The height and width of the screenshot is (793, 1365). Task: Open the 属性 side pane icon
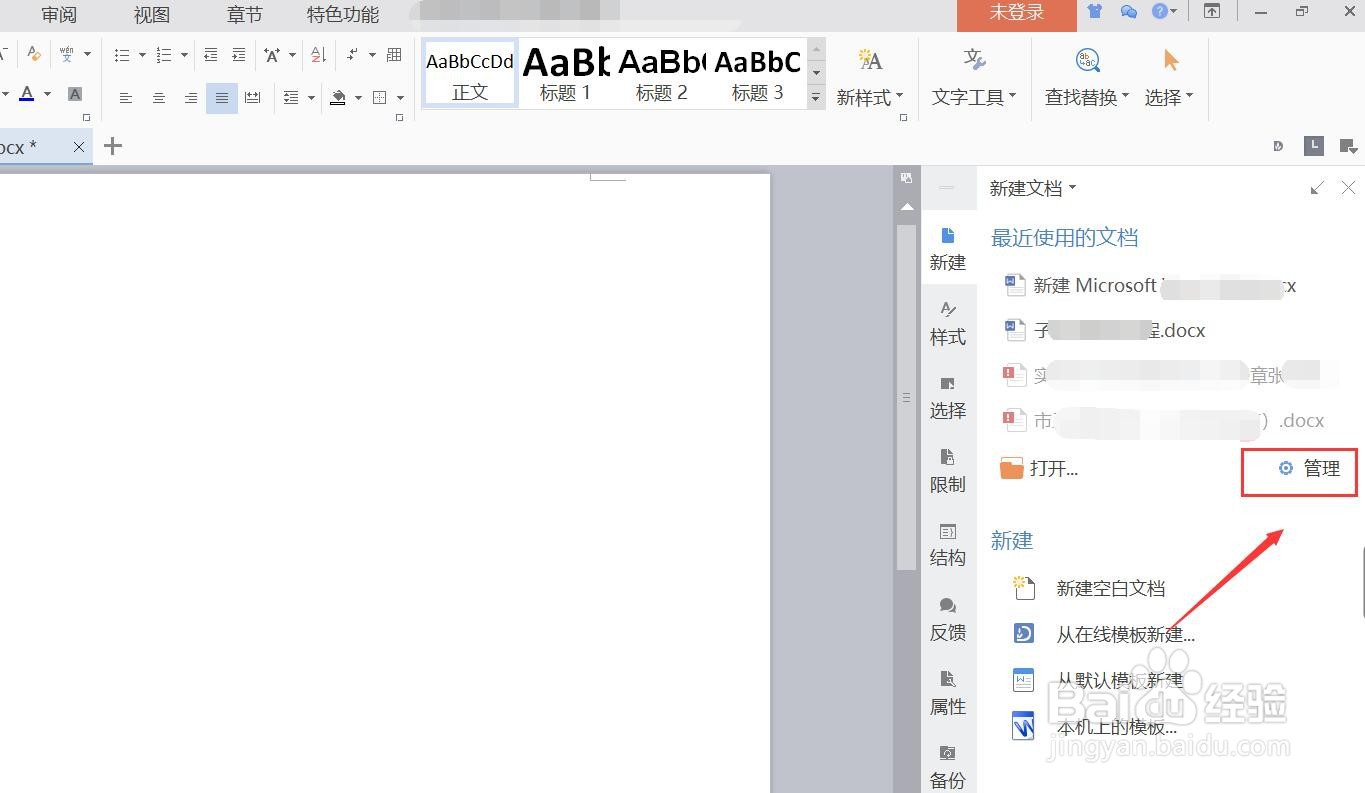click(x=948, y=693)
